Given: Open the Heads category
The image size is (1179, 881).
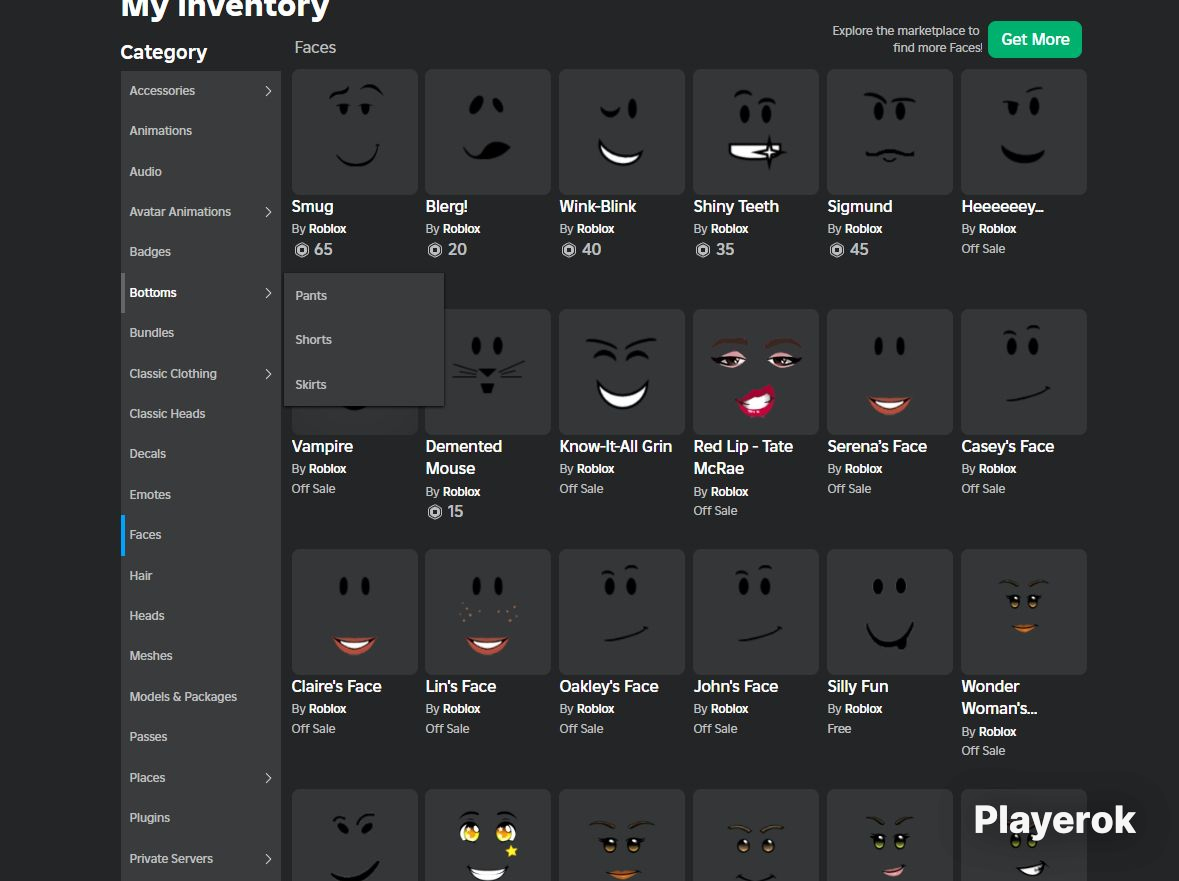Looking at the screenshot, I should coord(201,616).
